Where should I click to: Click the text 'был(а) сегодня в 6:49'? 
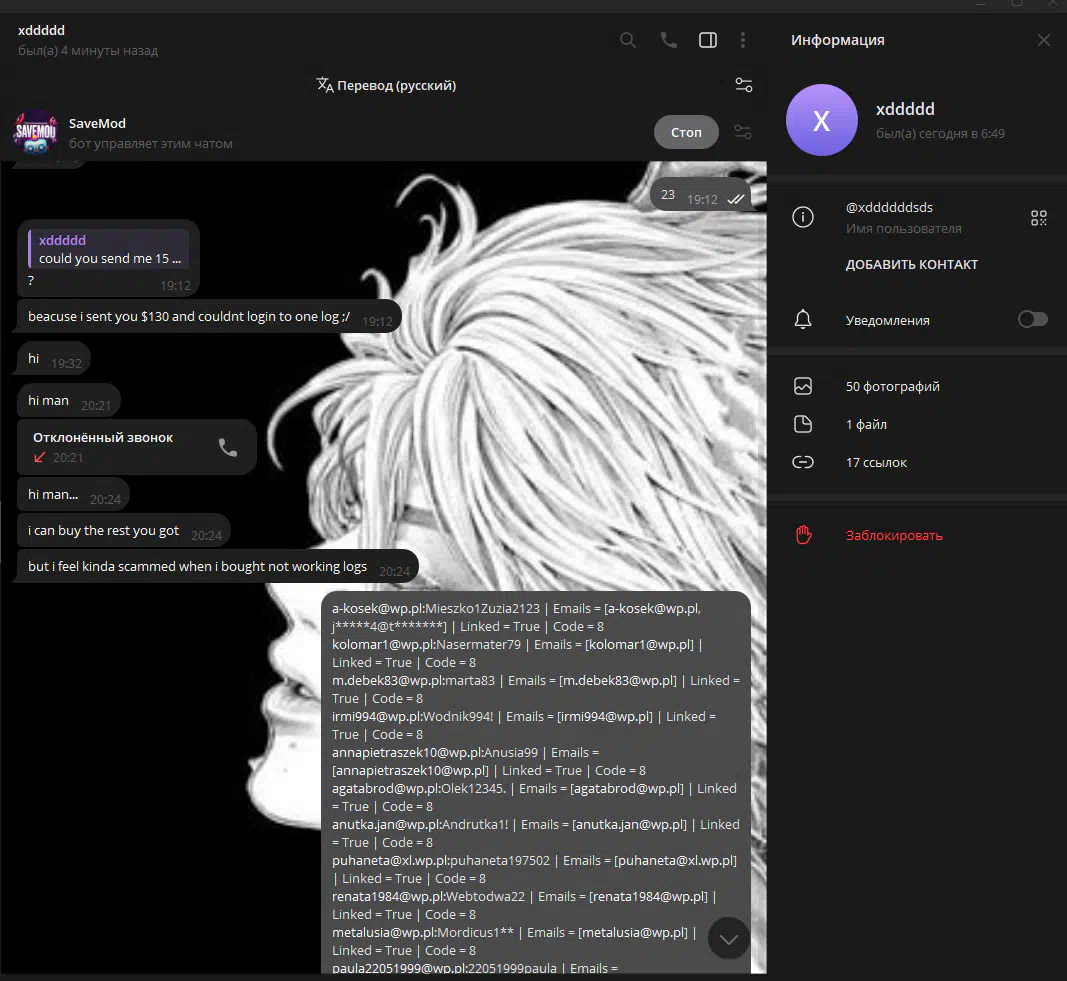[940, 134]
